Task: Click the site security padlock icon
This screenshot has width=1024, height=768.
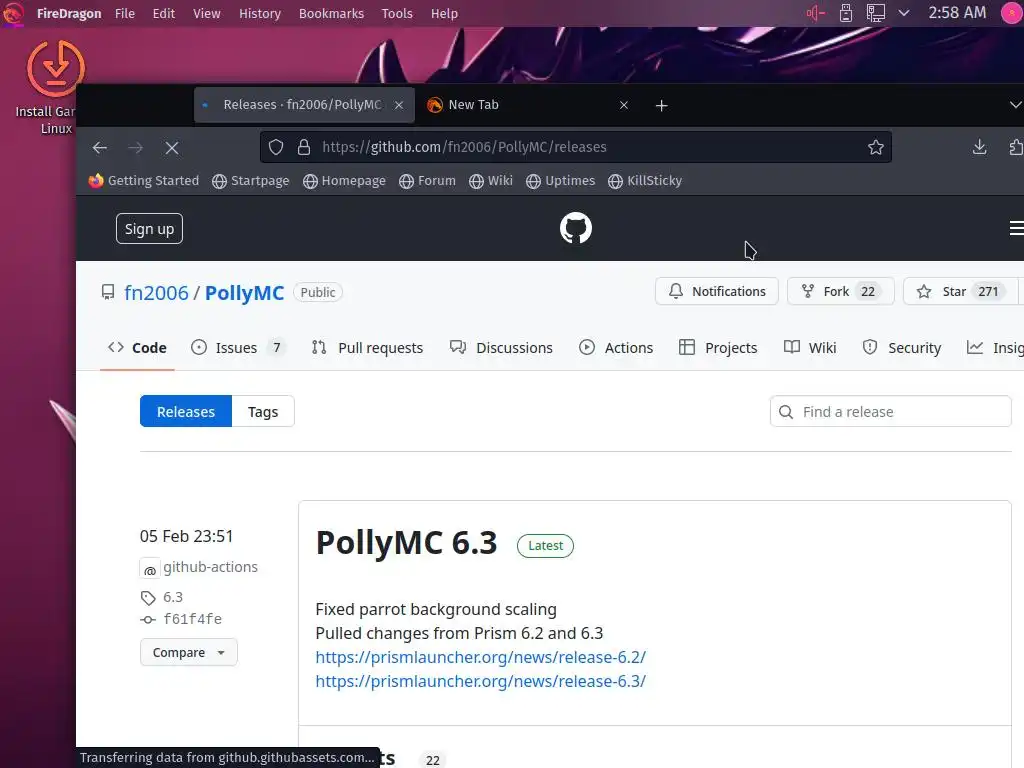Action: point(304,147)
